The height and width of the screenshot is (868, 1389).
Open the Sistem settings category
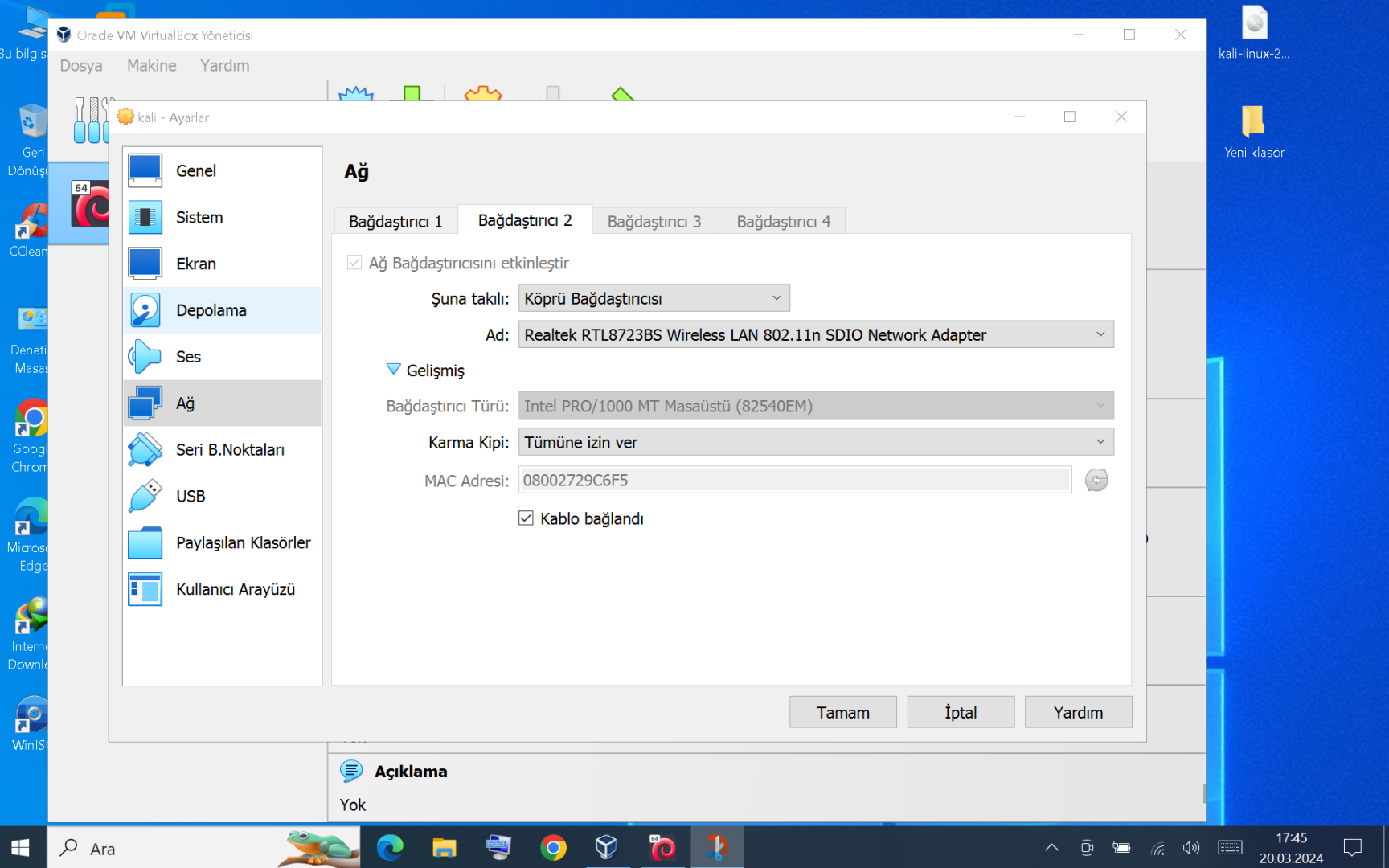(223, 217)
